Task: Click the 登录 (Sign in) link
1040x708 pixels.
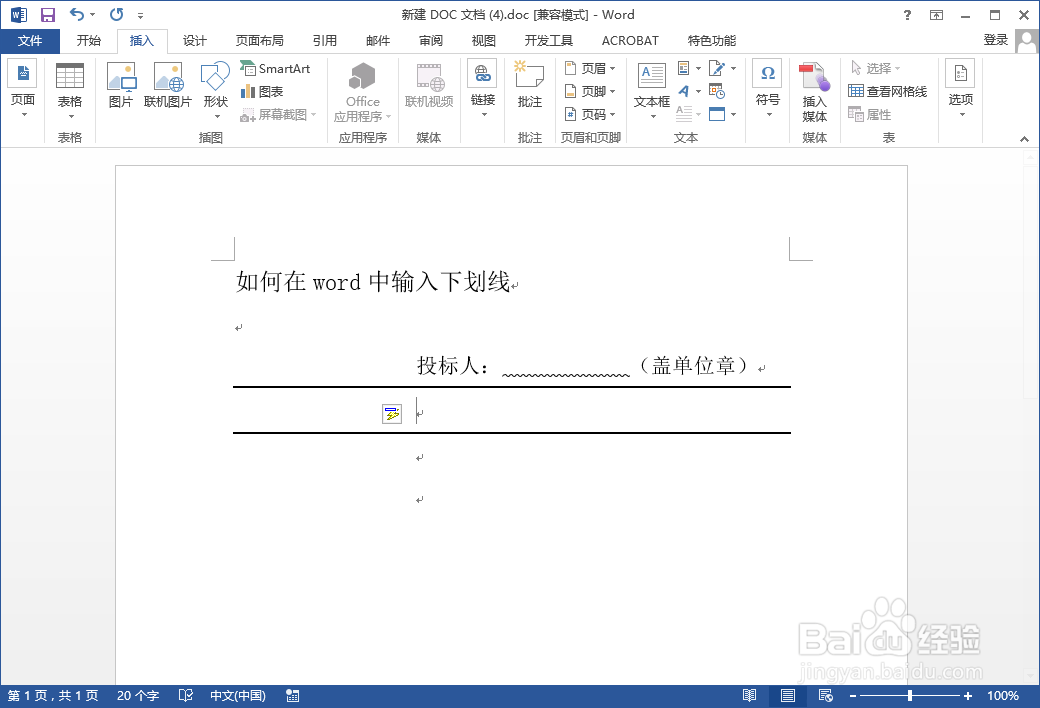Action: (996, 41)
